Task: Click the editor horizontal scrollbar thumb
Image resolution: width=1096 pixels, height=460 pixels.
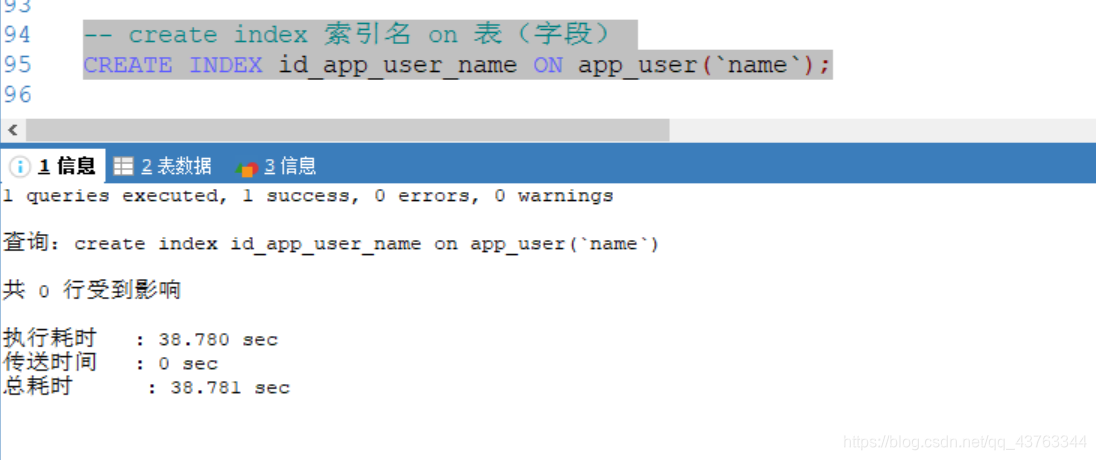Action: 347,129
